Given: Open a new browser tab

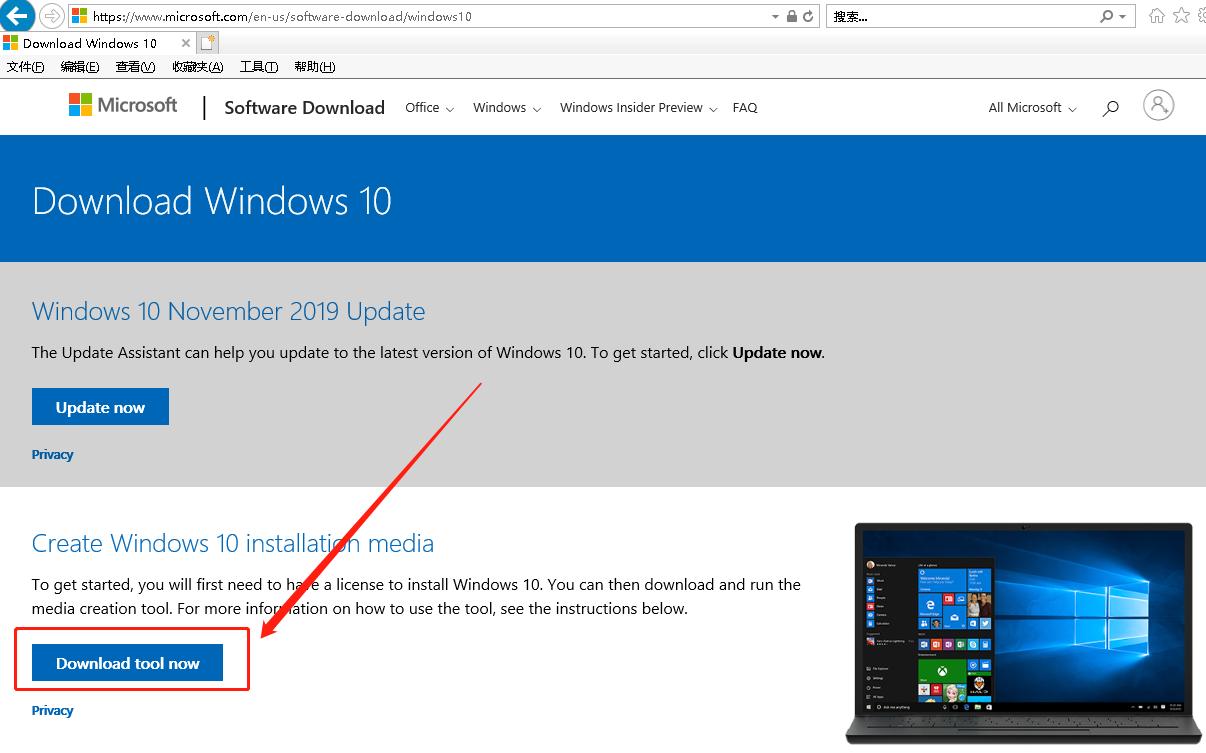Looking at the screenshot, I should click(208, 43).
